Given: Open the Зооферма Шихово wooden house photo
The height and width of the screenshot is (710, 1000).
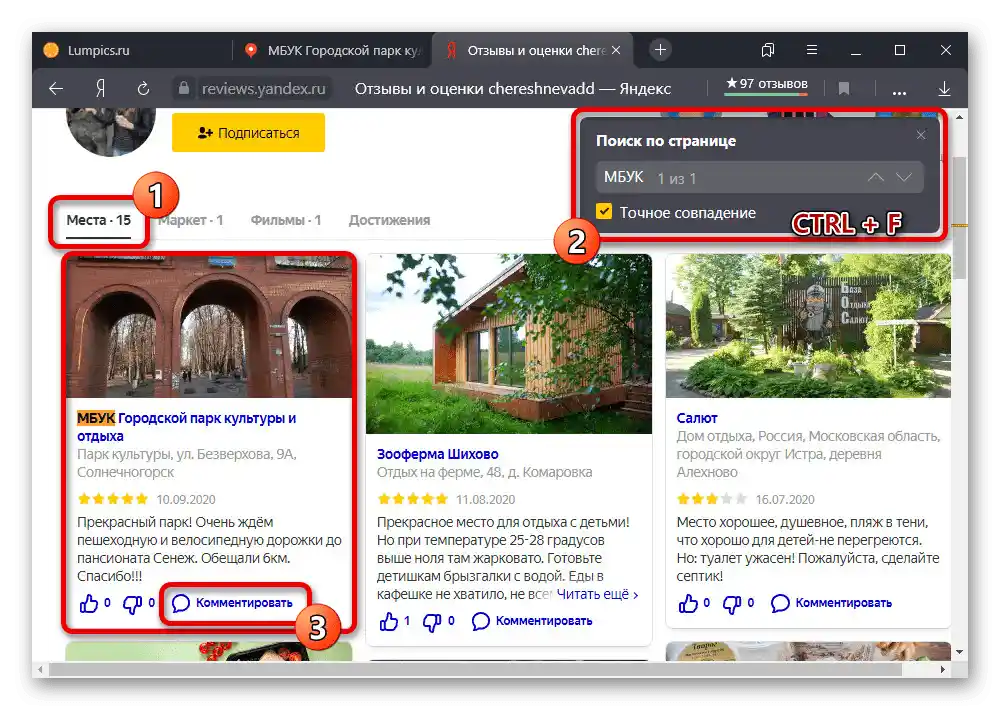Looking at the screenshot, I should point(509,344).
